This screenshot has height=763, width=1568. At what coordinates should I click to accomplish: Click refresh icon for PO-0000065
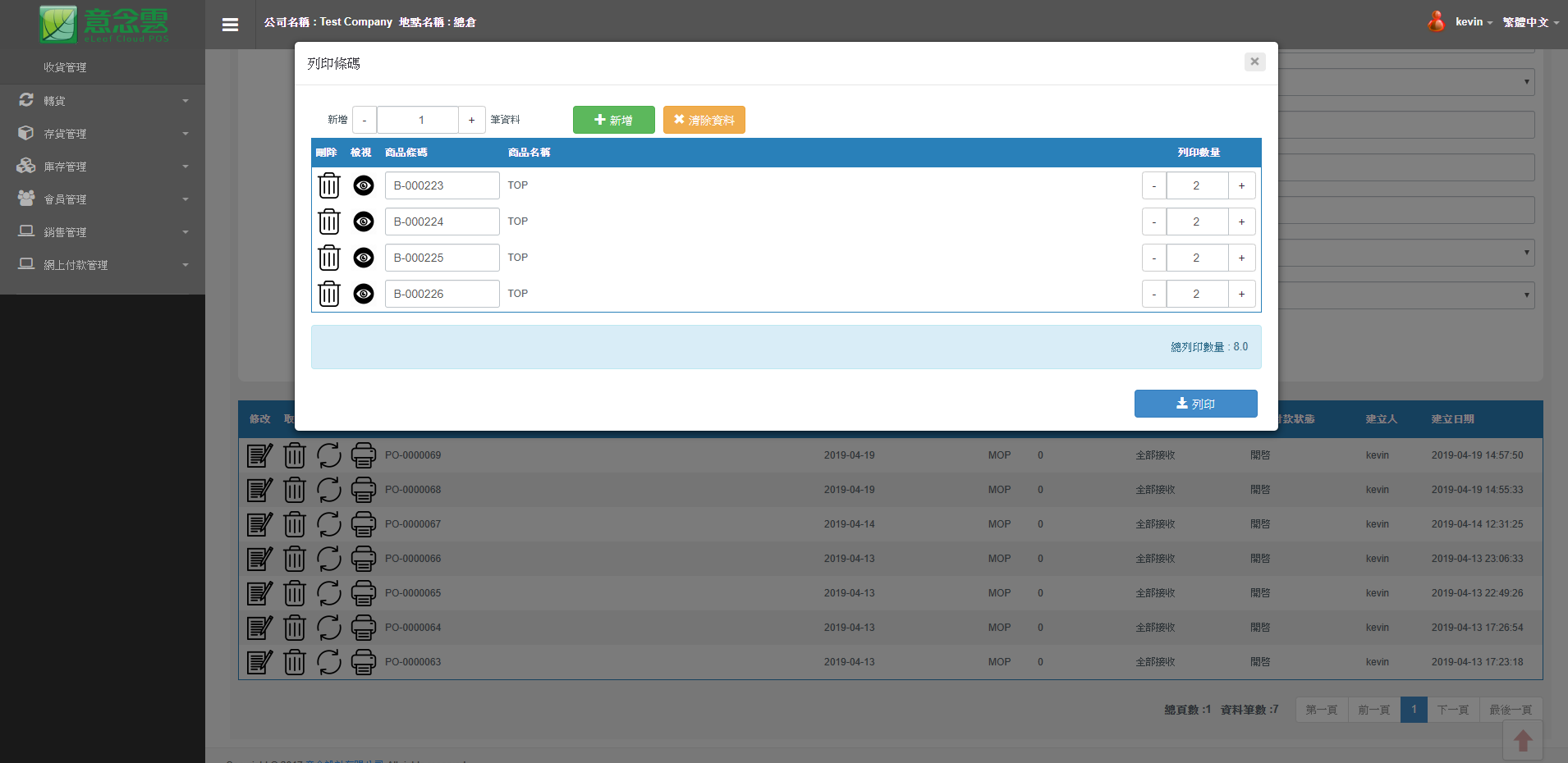pyautogui.click(x=329, y=593)
